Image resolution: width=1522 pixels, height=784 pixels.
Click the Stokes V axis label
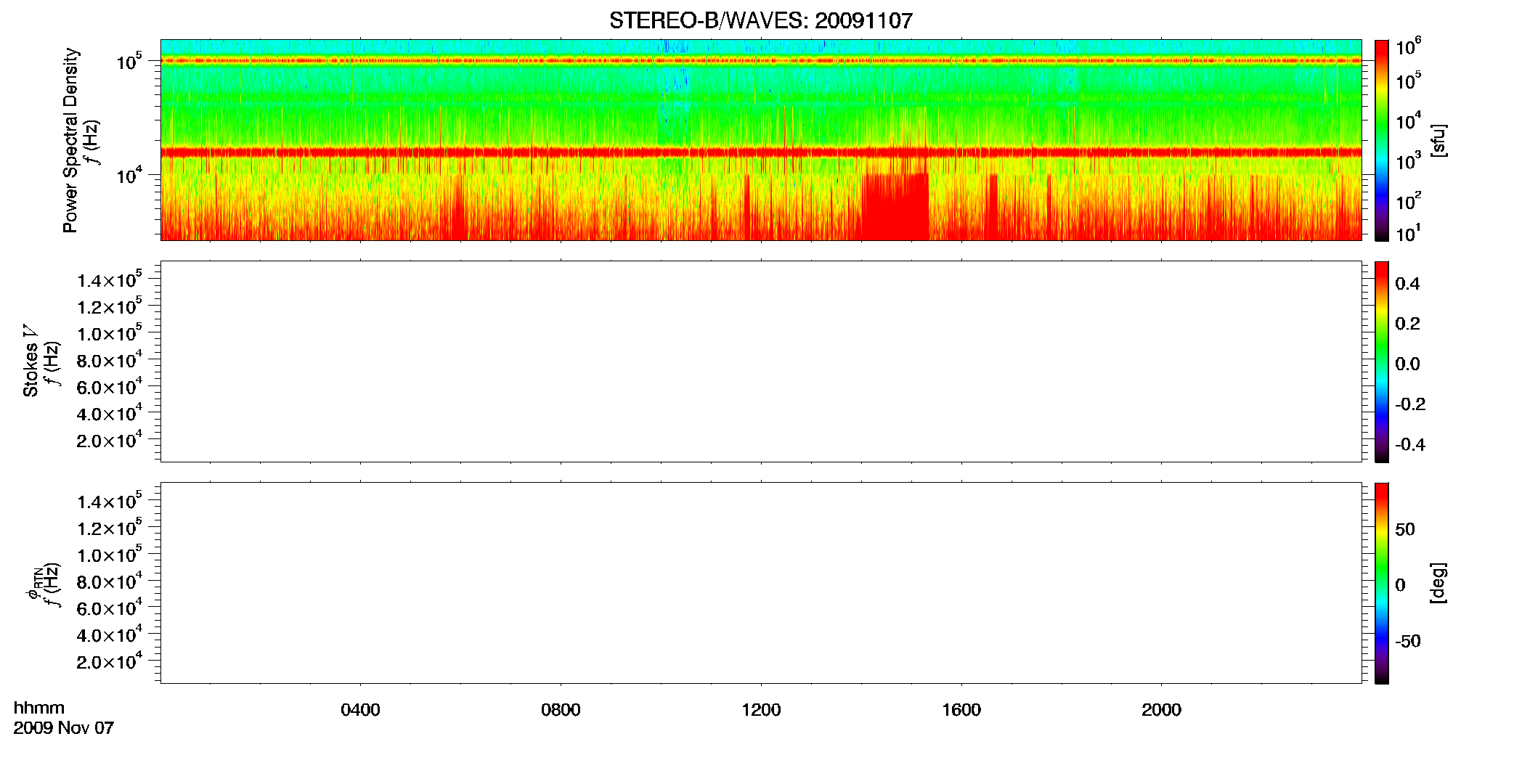pyautogui.click(x=30, y=361)
